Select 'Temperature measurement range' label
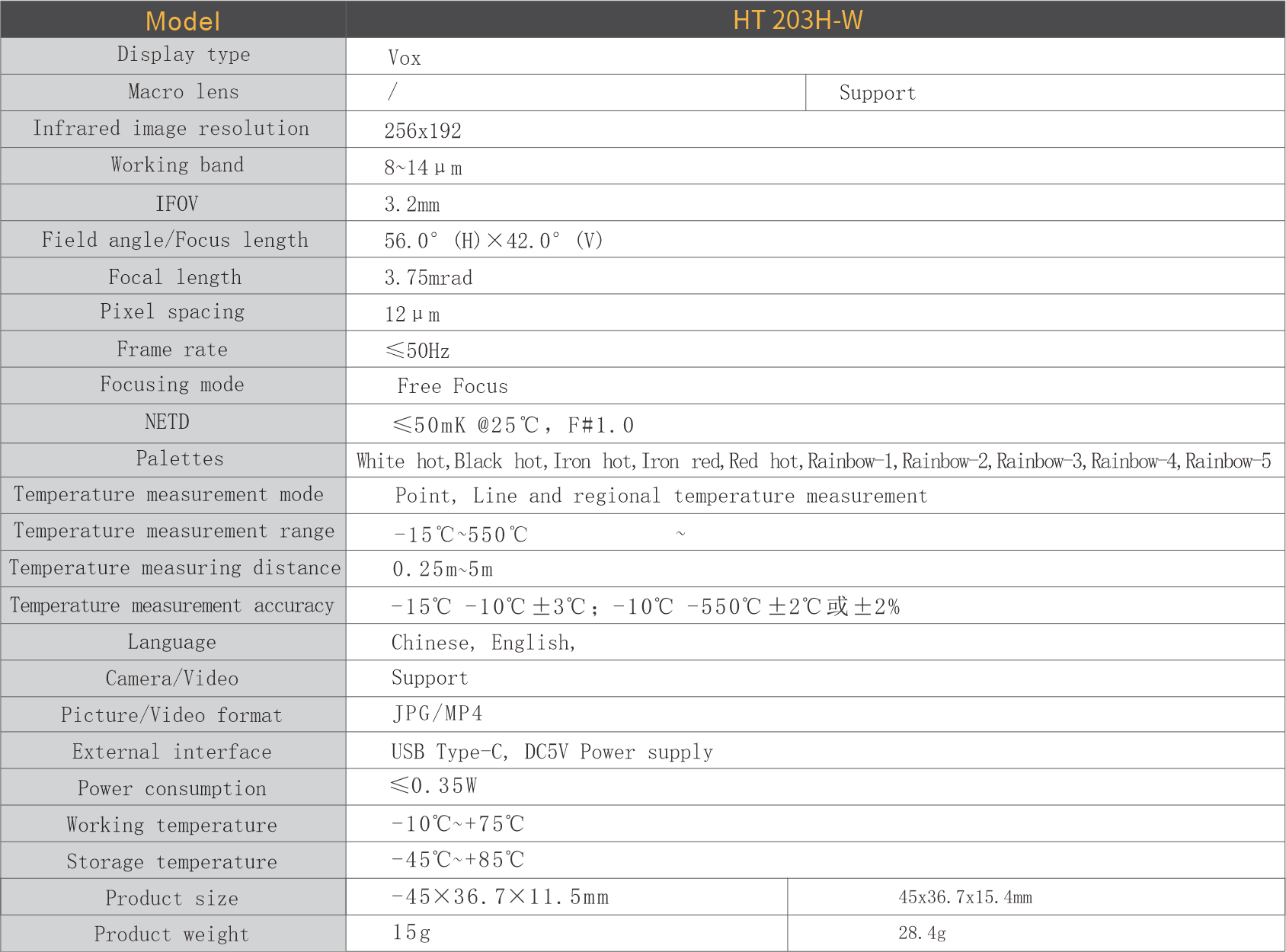This screenshot has height=952, width=1286. (x=174, y=532)
